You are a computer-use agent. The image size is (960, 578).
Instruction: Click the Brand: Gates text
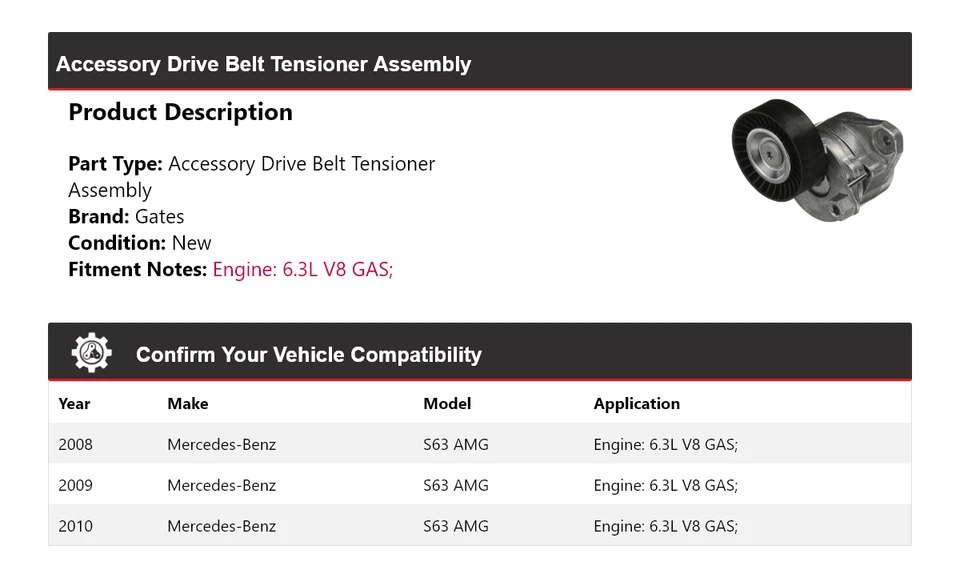126,216
